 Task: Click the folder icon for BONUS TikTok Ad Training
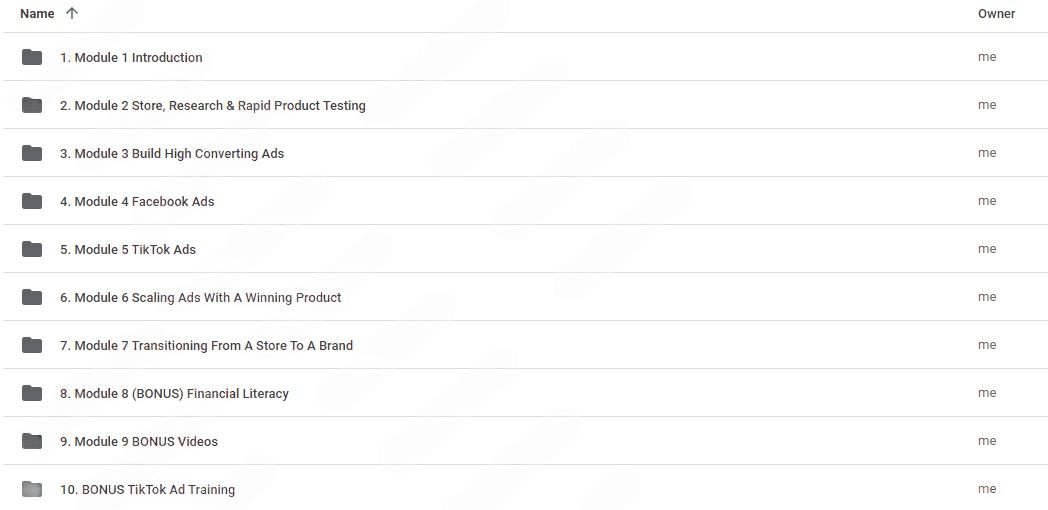32,489
